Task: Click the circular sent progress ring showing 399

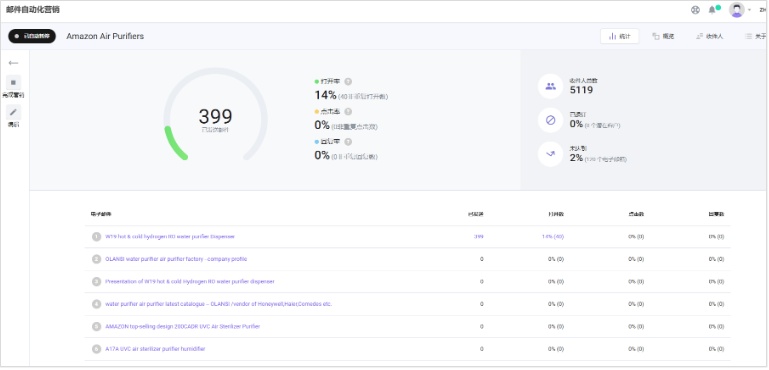Action: [x=215, y=114]
